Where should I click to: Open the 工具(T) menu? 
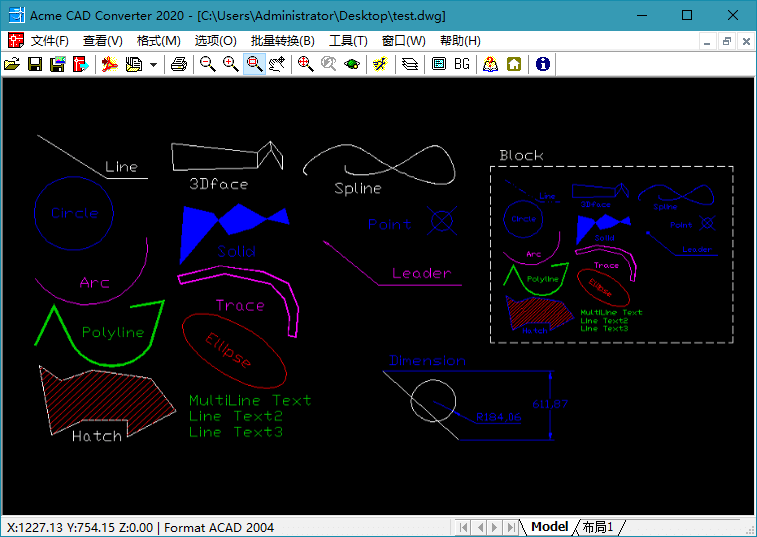(348, 41)
